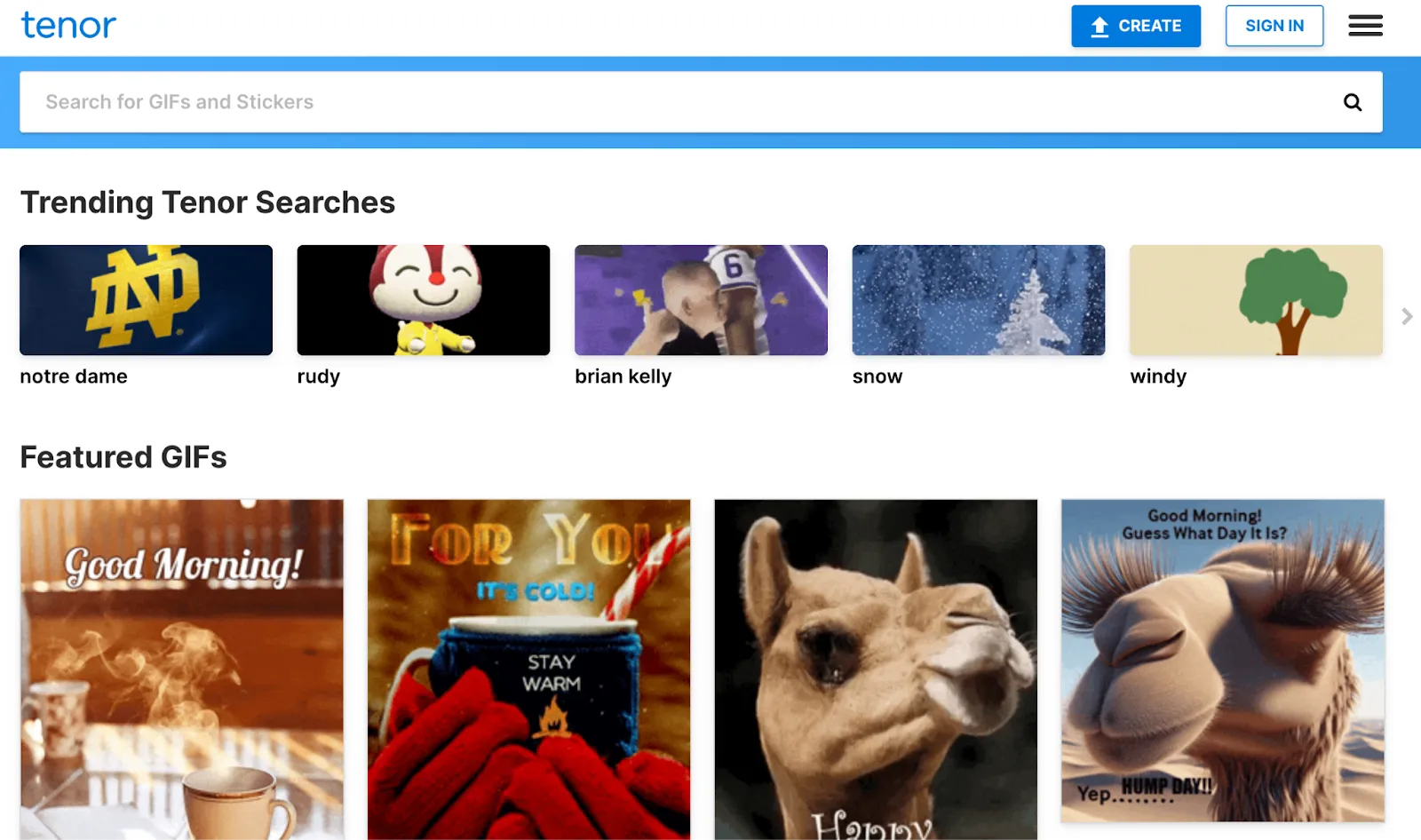This screenshot has height=840, width=1421.
Task: Open the snow trending thumbnail
Action: point(978,300)
